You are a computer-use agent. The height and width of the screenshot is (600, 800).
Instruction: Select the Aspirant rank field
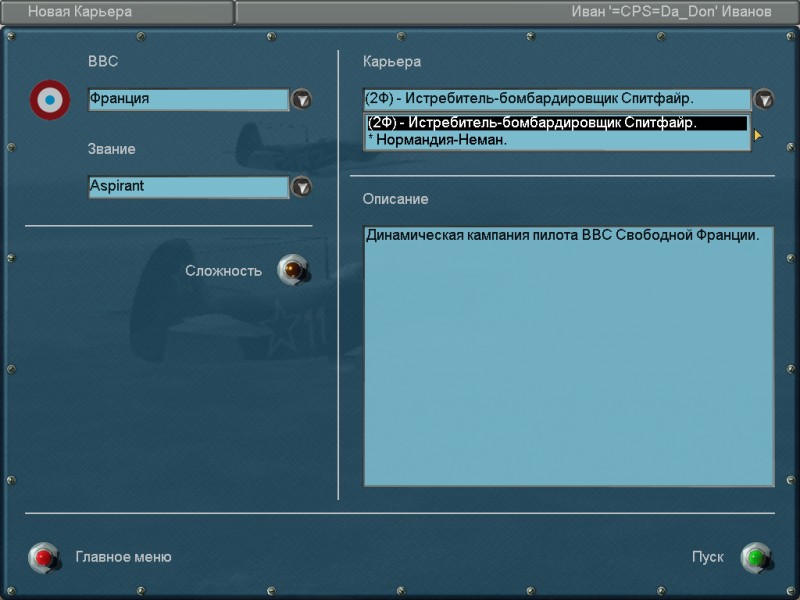coord(188,187)
